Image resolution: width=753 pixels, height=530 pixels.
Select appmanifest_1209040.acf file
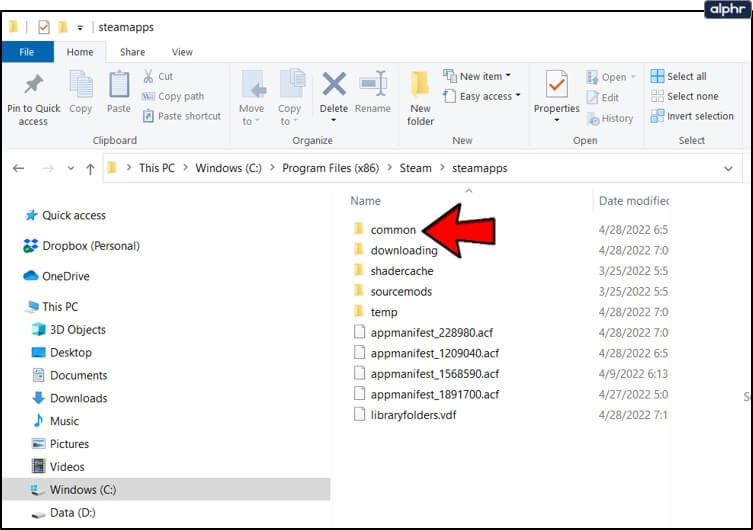(x=426, y=353)
